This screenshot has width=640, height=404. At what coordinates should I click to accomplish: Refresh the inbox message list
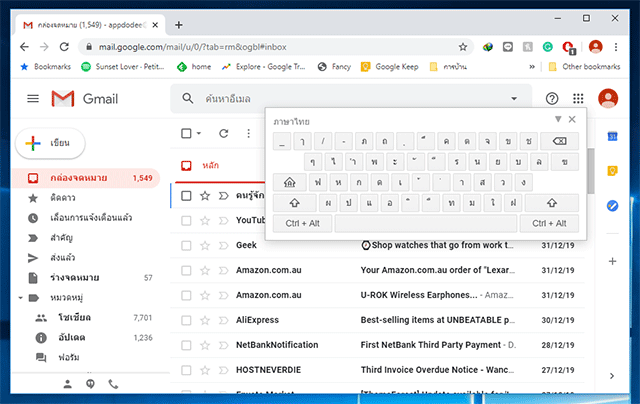pos(224,133)
